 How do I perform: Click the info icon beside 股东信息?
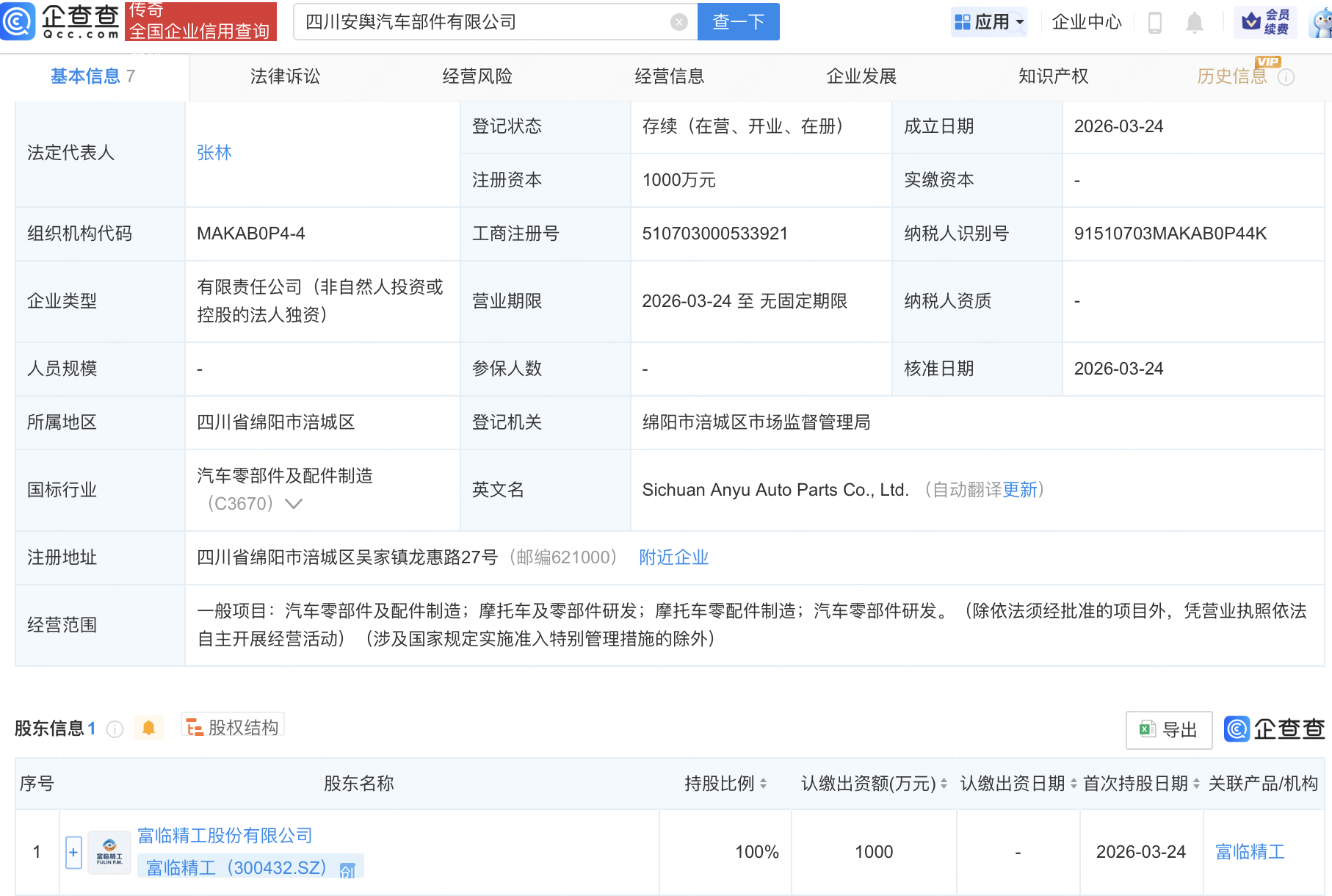point(115,729)
